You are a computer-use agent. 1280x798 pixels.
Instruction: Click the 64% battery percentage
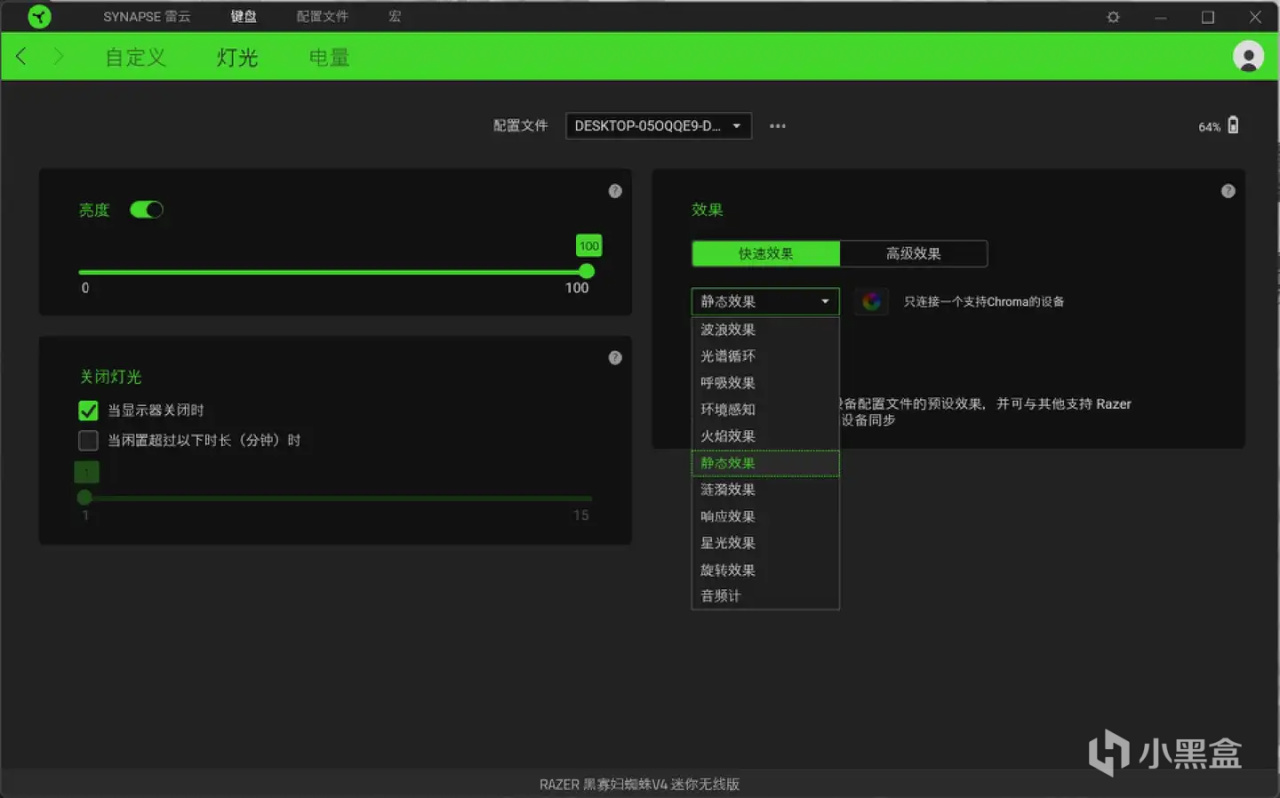[x=1210, y=127]
